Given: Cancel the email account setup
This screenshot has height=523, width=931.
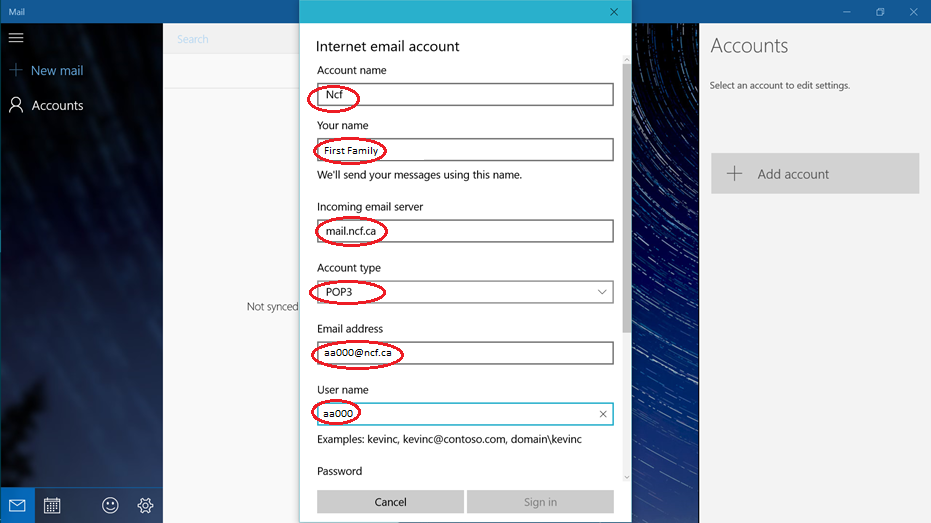Looking at the screenshot, I should 390,502.
